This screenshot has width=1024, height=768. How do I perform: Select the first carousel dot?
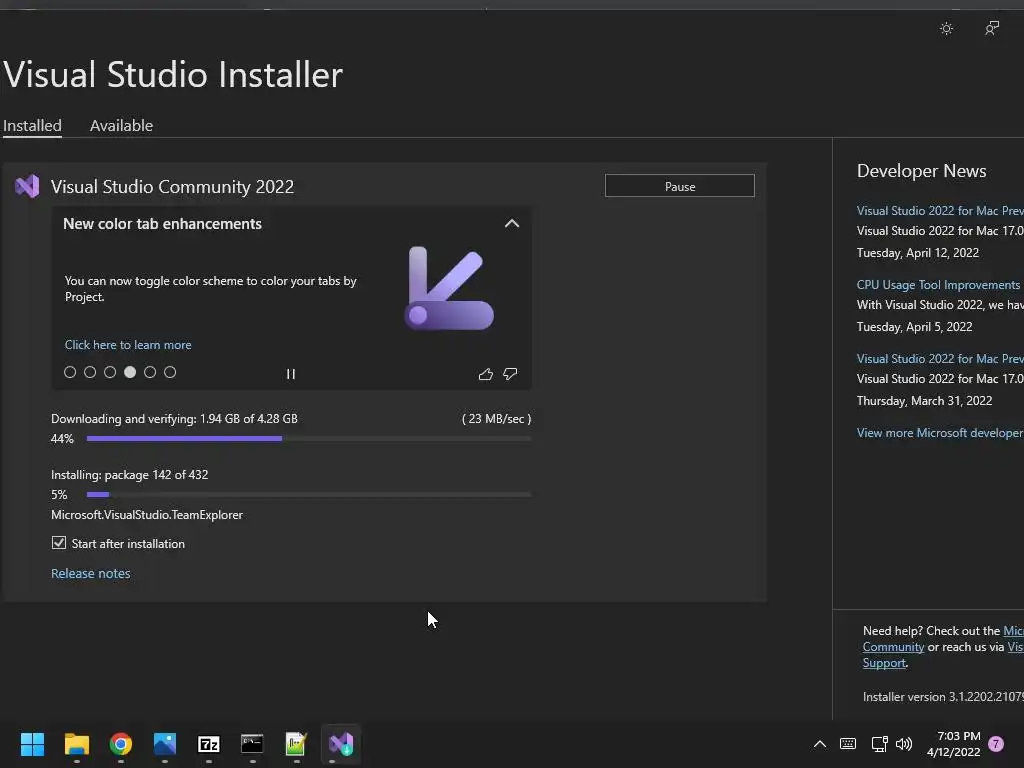(x=70, y=372)
